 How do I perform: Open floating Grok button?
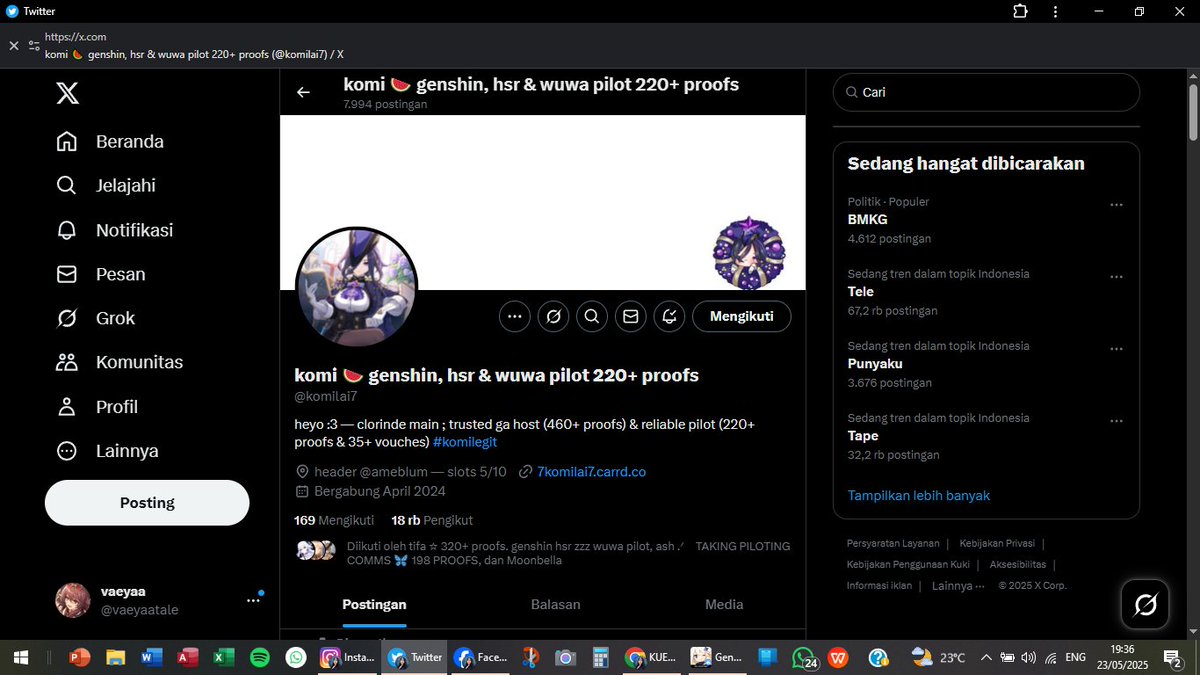click(1145, 604)
